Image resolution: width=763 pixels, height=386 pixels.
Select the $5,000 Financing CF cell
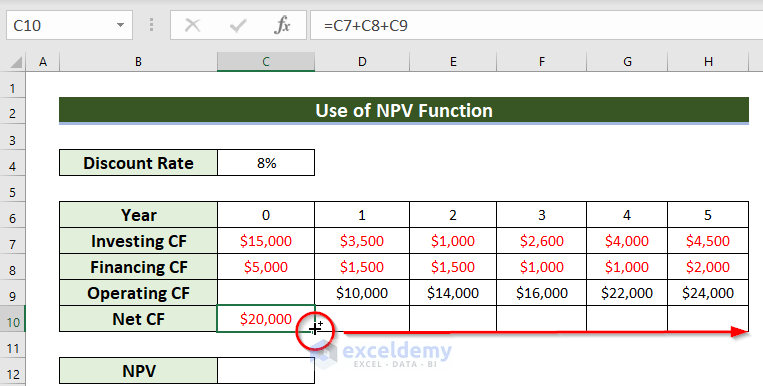click(x=266, y=267)
